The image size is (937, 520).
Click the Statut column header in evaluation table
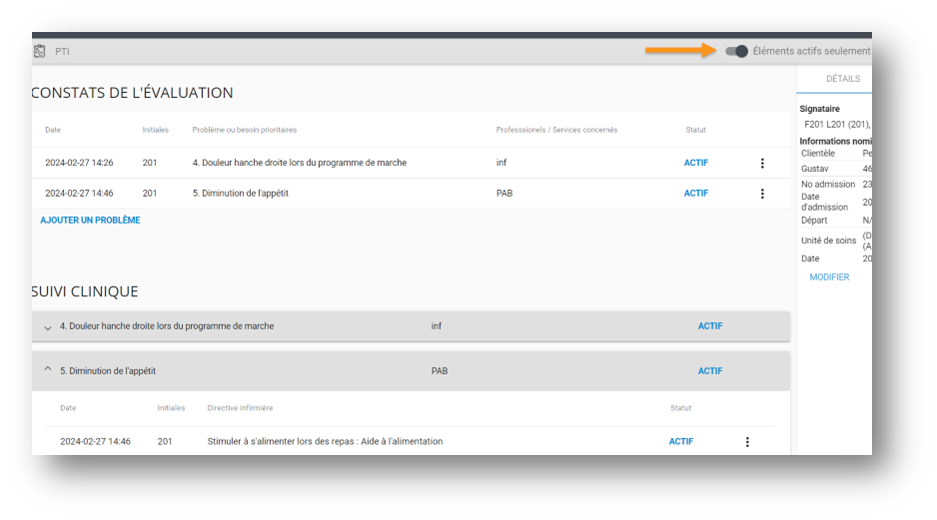pos(696,130)
